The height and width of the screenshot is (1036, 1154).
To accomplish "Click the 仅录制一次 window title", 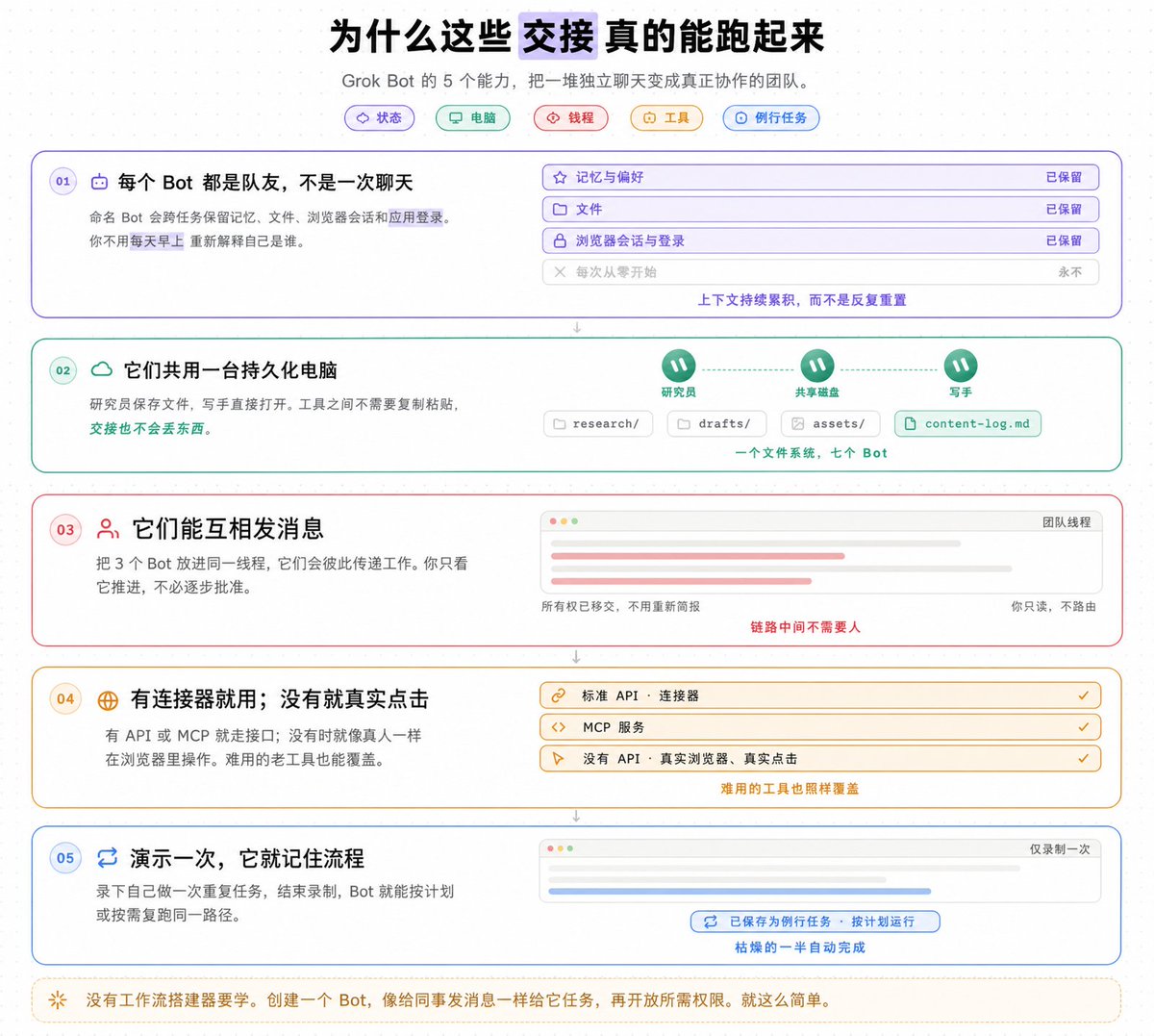I will click(1060, 849).
